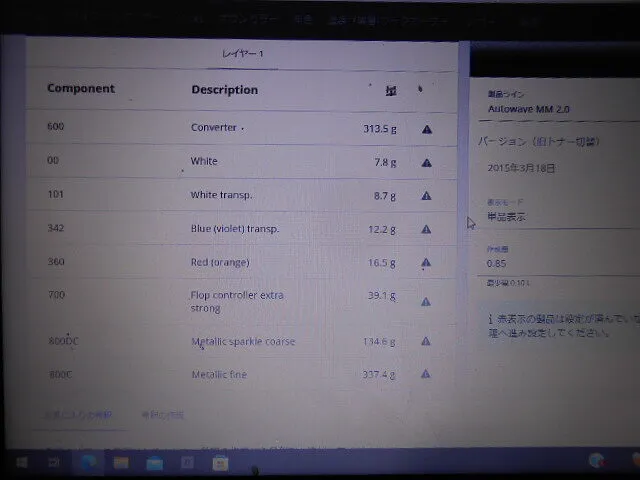Select the underlined tab below the component table
Viewport: 640px width, 480px height.
[78, 415]
